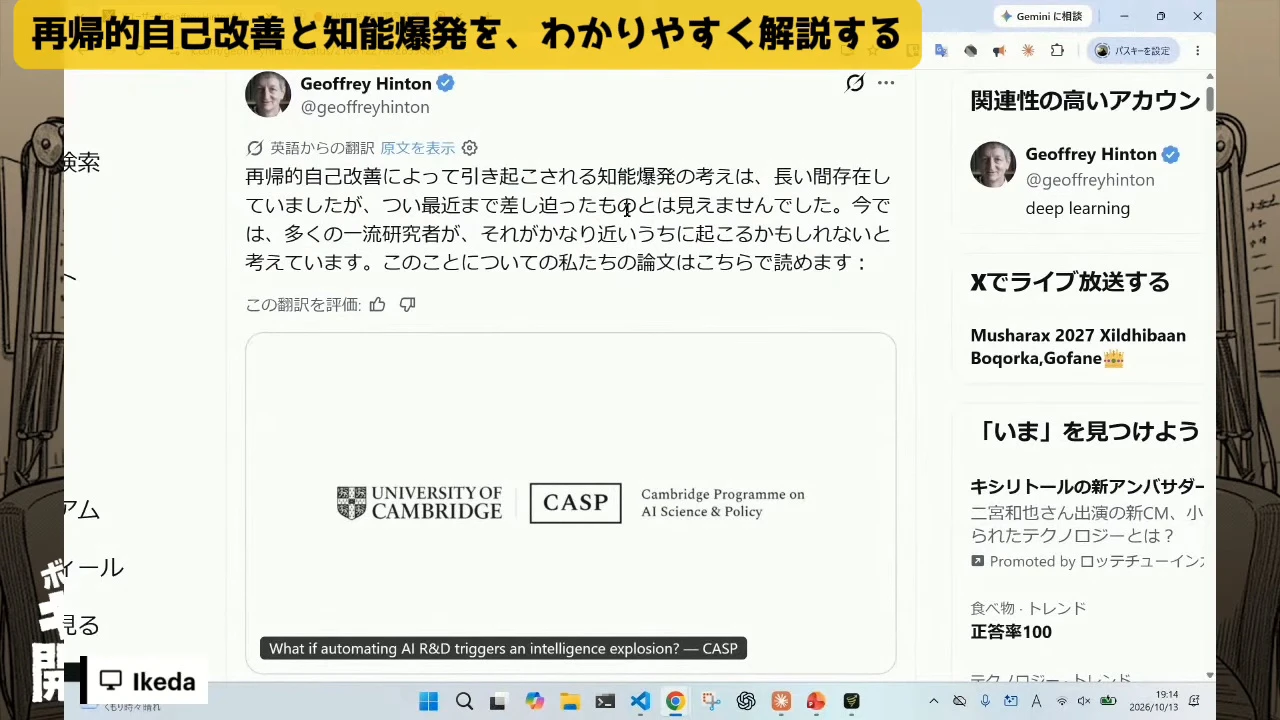Click the Chrome icon in the taskbar
Screen dimensions: 1280x720
676,701
